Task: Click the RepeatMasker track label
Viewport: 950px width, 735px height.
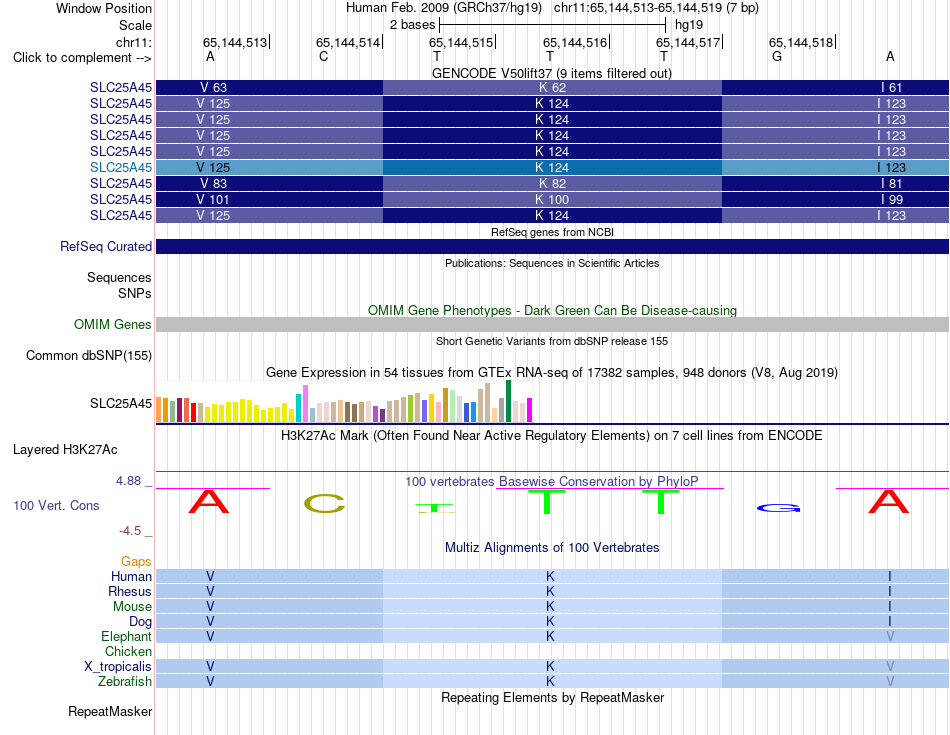Action: coord(110,711)
